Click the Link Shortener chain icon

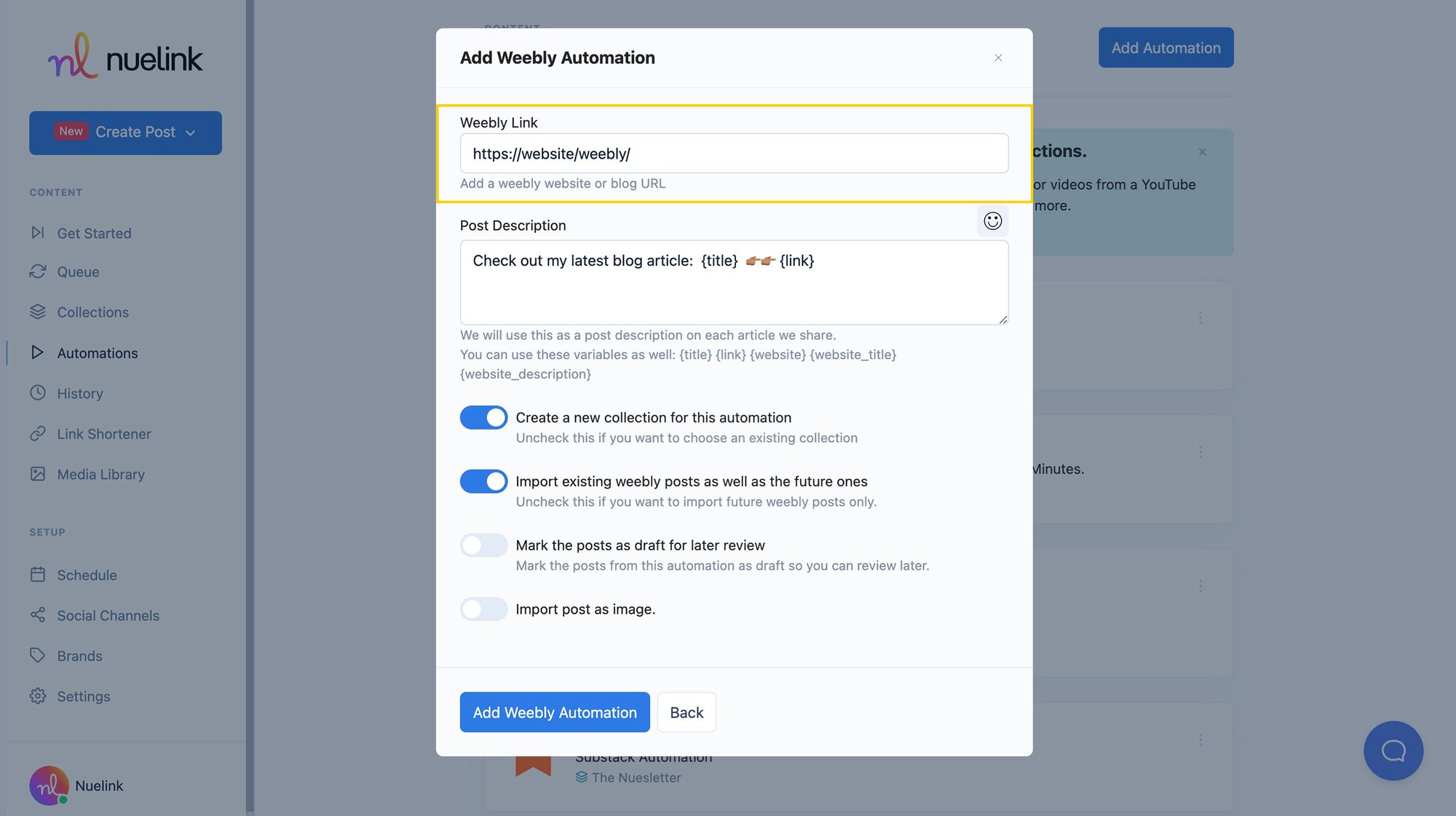(37, 434)
